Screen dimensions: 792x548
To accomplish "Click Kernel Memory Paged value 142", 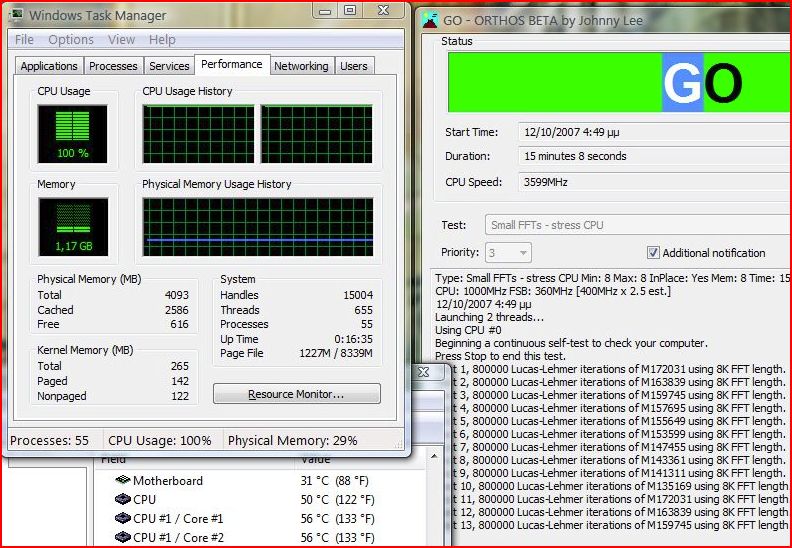I will point(180,381).
